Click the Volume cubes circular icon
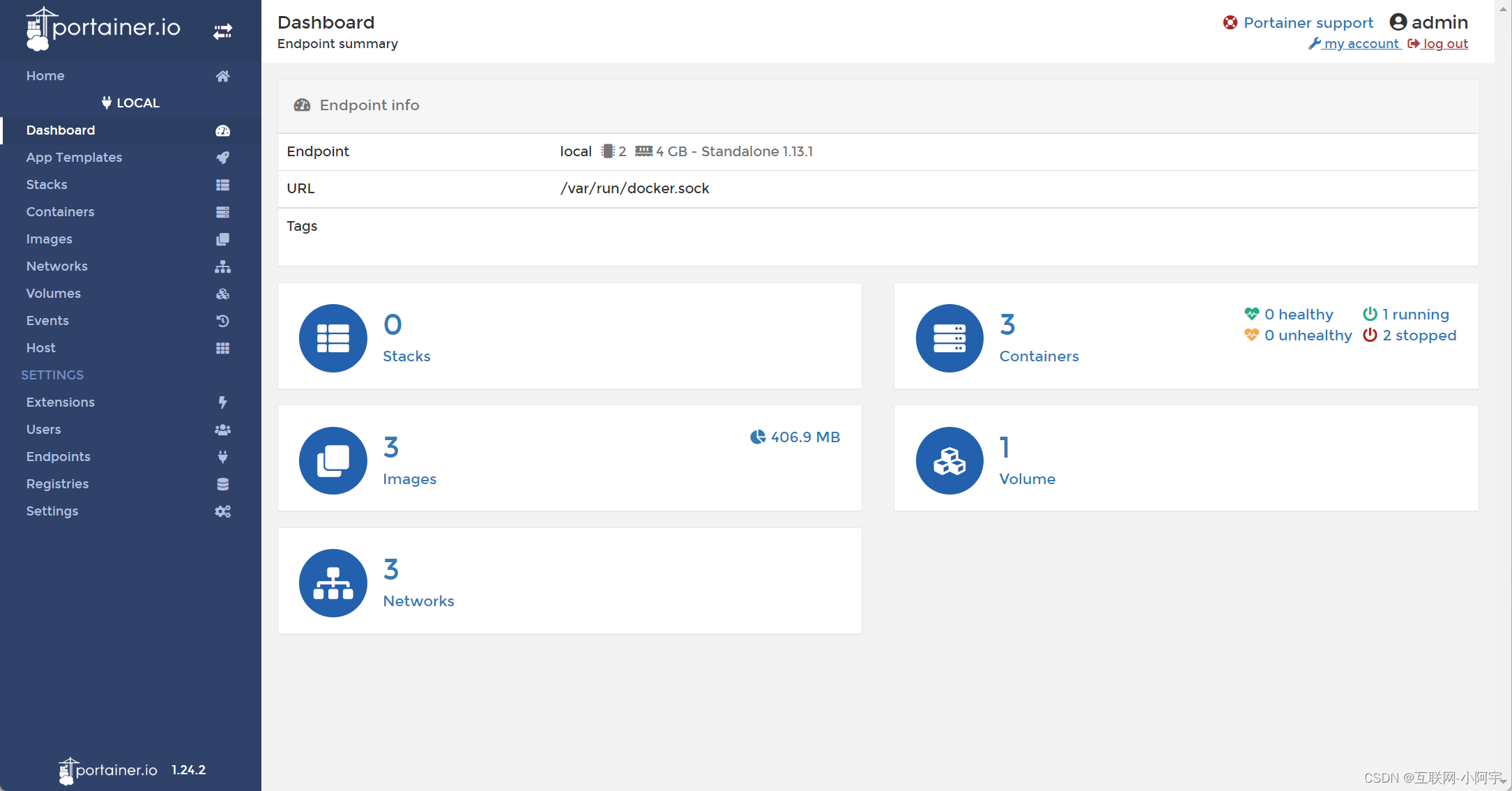1512x791 pixels. point(949,460)
